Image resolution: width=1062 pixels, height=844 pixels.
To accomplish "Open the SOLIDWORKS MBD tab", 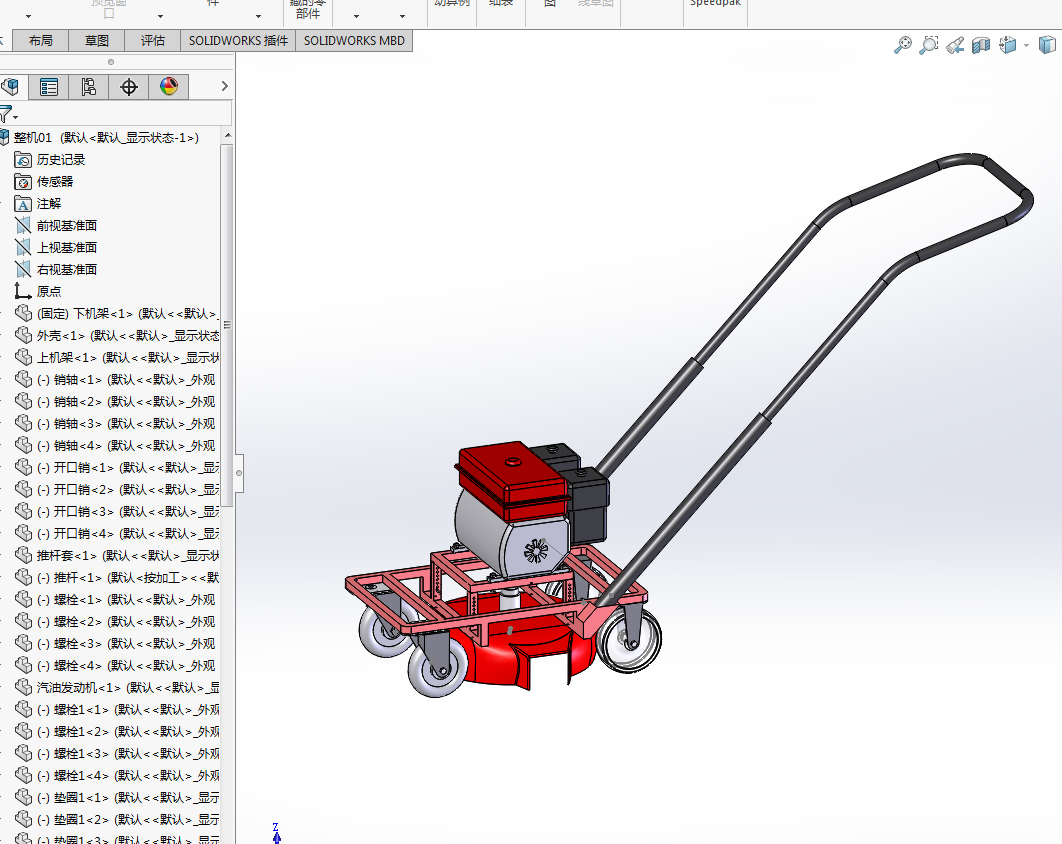I will coord(354,41).
